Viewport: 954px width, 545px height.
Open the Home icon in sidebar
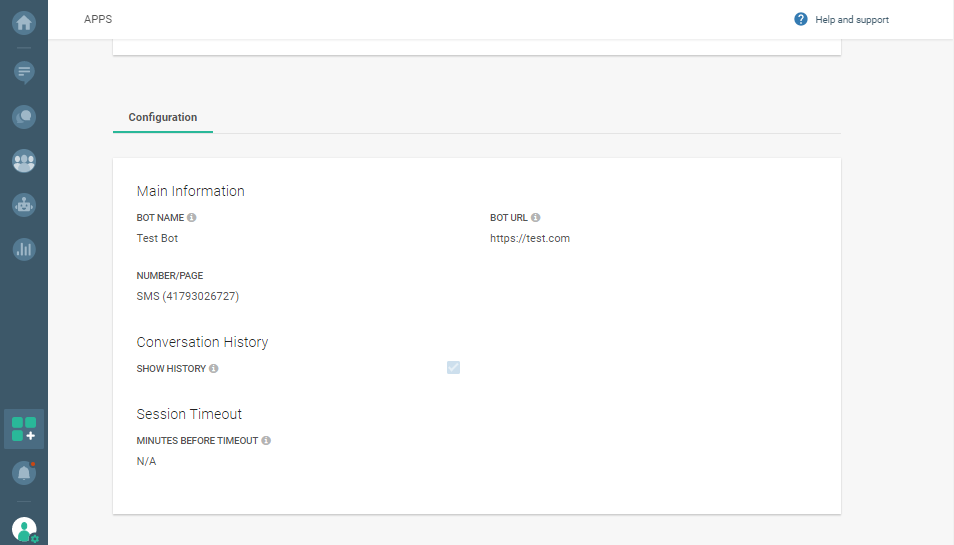[x=24, y=22]
